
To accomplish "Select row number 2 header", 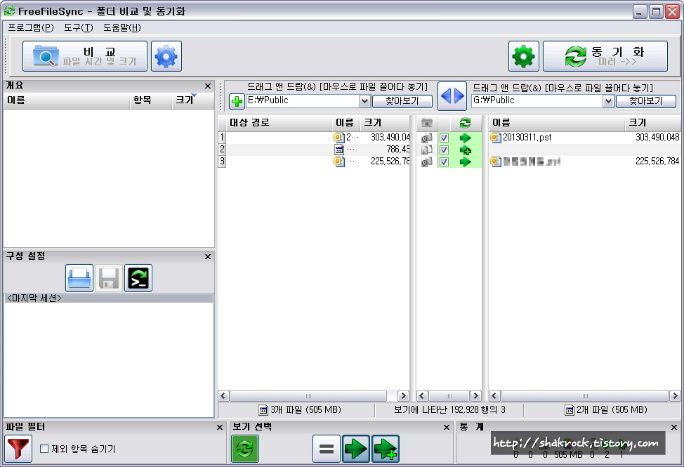I will pos(222,150).
